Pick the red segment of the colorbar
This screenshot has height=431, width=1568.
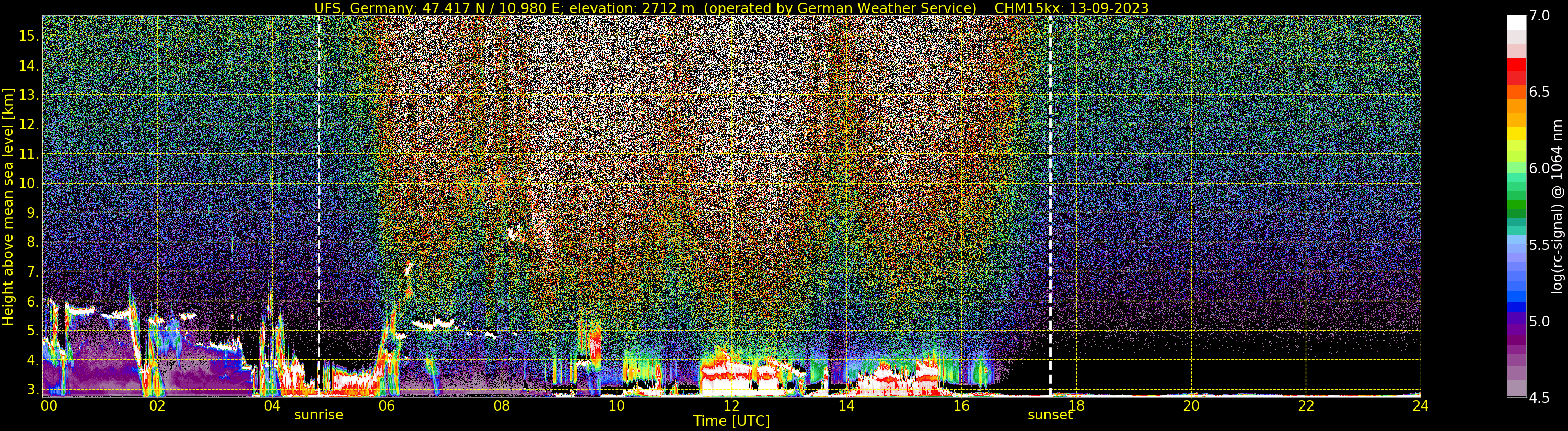pos(1516,65)
